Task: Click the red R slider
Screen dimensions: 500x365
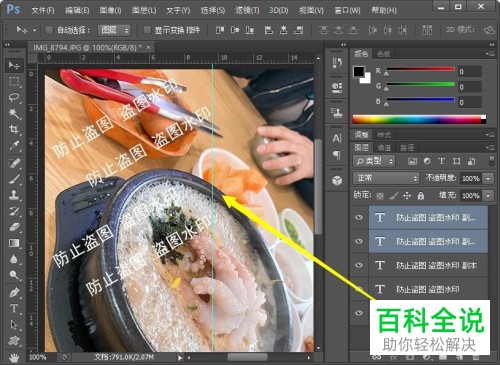Action: click(421, 69)
